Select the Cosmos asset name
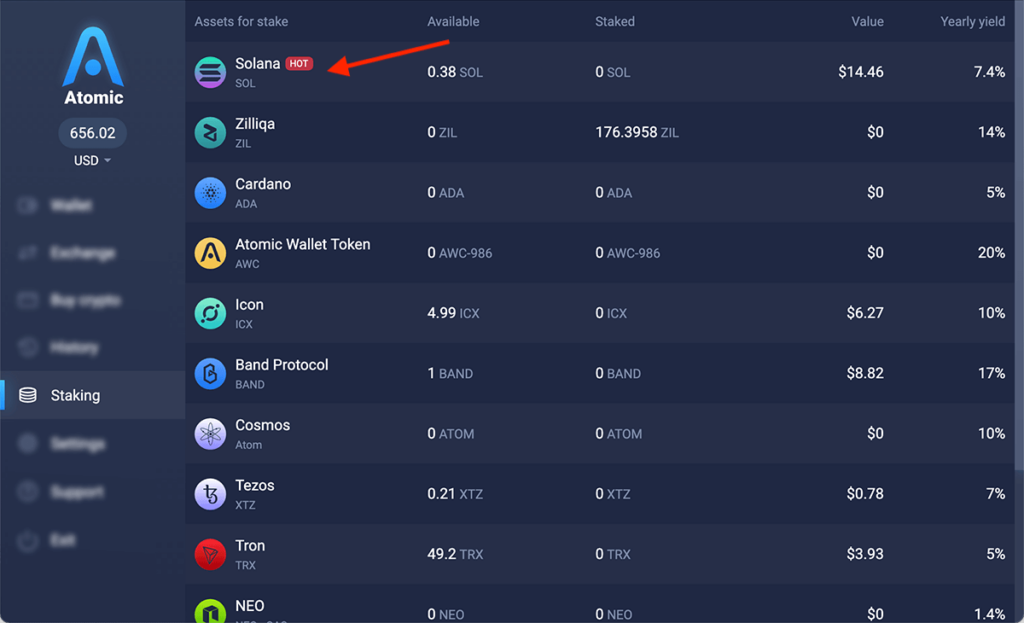This screenshot has width=1024, height=623. click(x=262, y=425)
